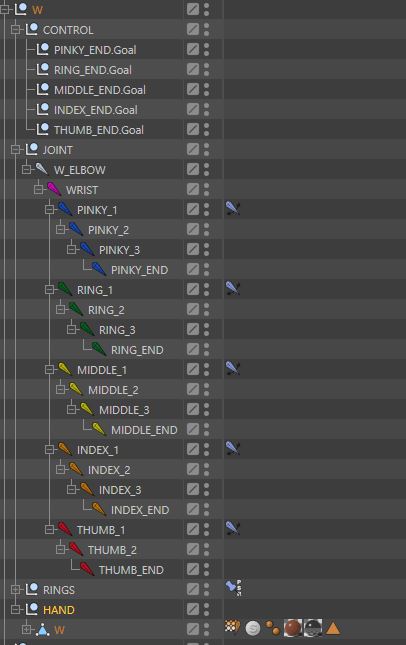This screenshot has height=645, width=406.
Task: Click the constraint tag on RINGS
Action: tap(234, 588)
